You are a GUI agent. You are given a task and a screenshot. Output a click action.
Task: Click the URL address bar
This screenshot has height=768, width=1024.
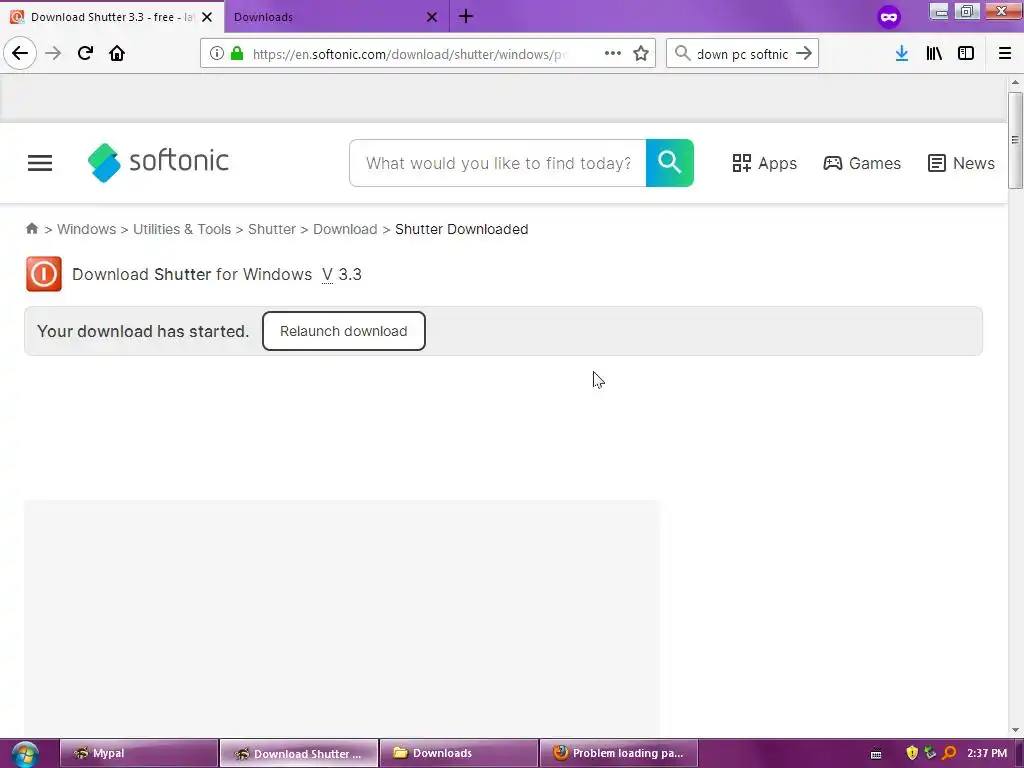408,54
